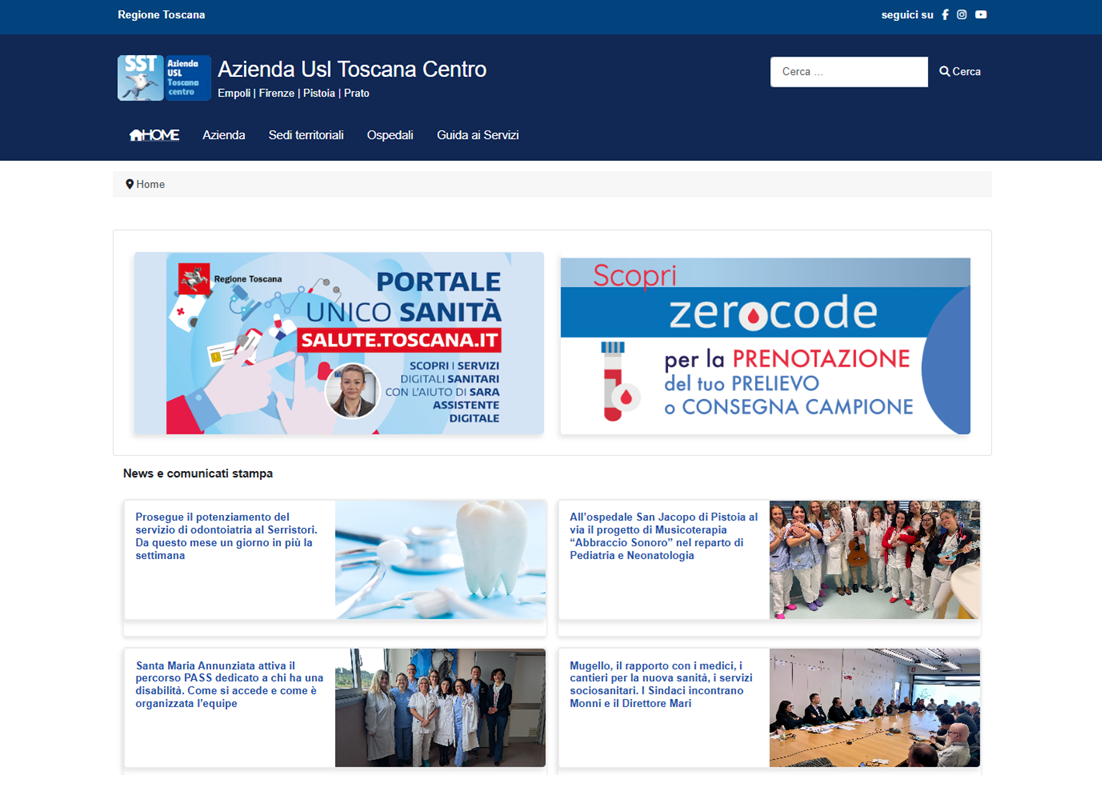Screen dimensions: 1102x802
Task: Click the Mugello meeting news photo
Action: point(874,707)
